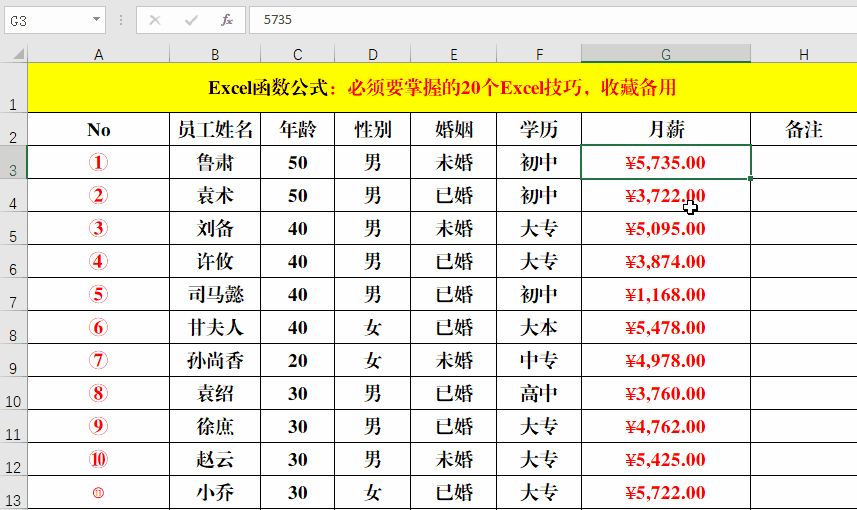857x510 pixels.
Task: Click the 员工姓名 header cell
Action: click(x=215, y=130)
